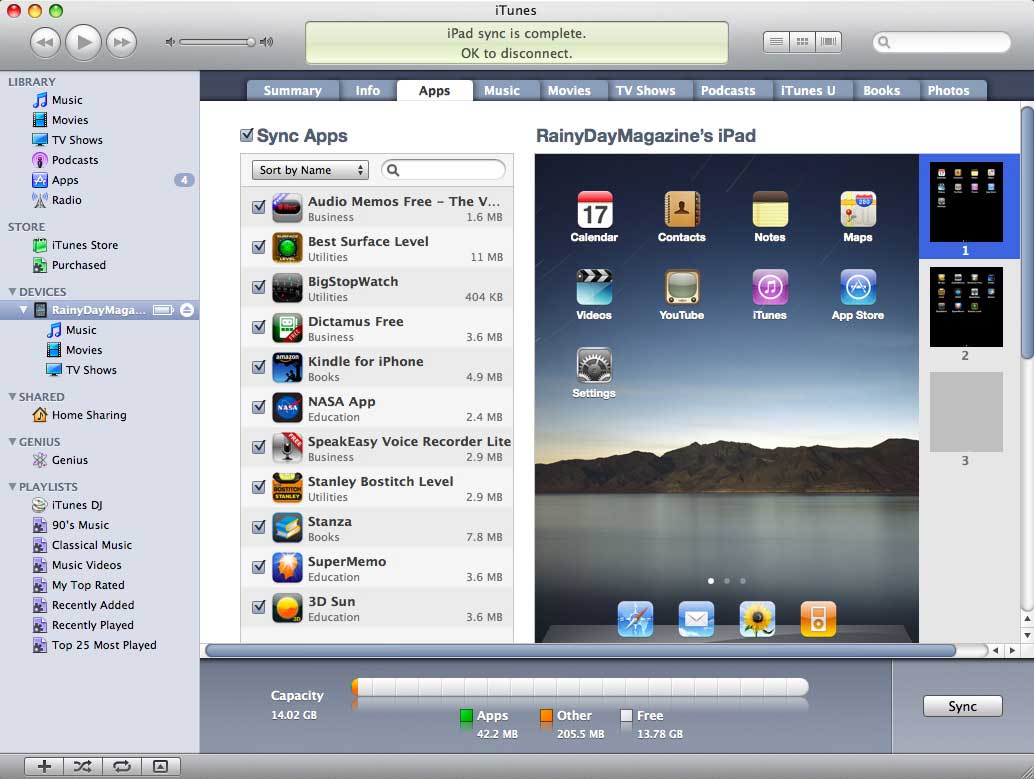The height and width of the screenshot is (779, 1034).
Task: Click the App Store icon on iPad
Action: pos(858,287)
